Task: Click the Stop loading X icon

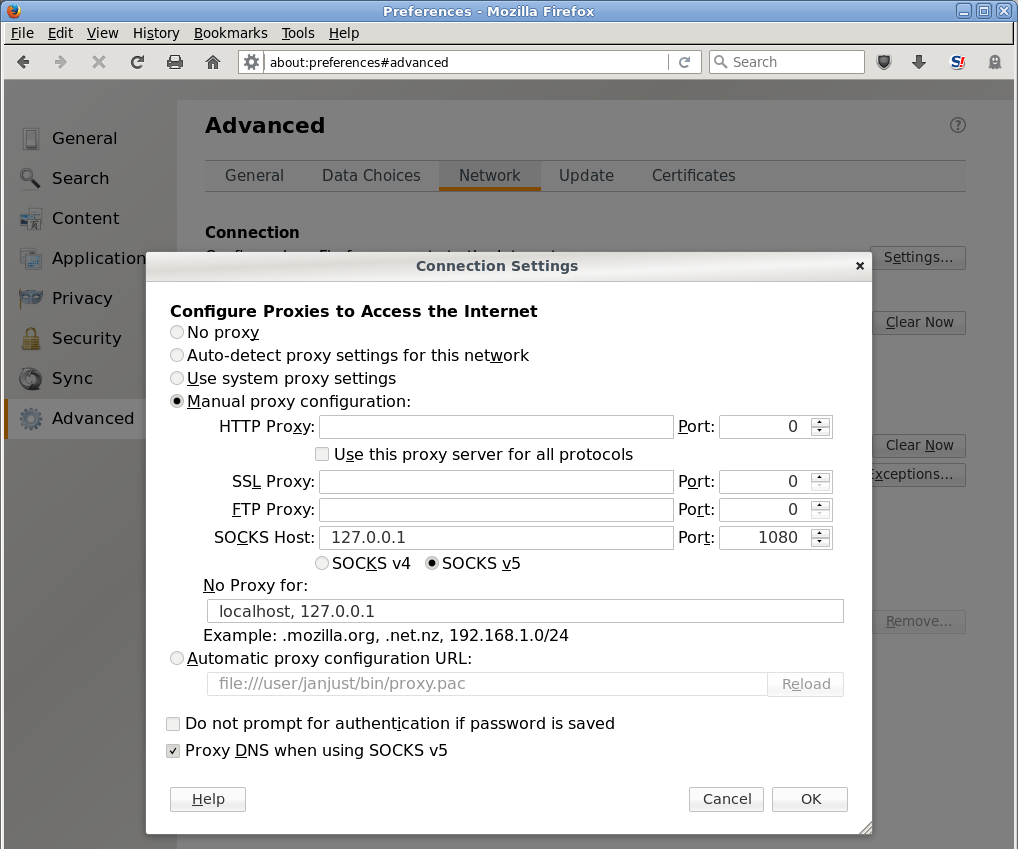Action: click(x=99, y=62)
